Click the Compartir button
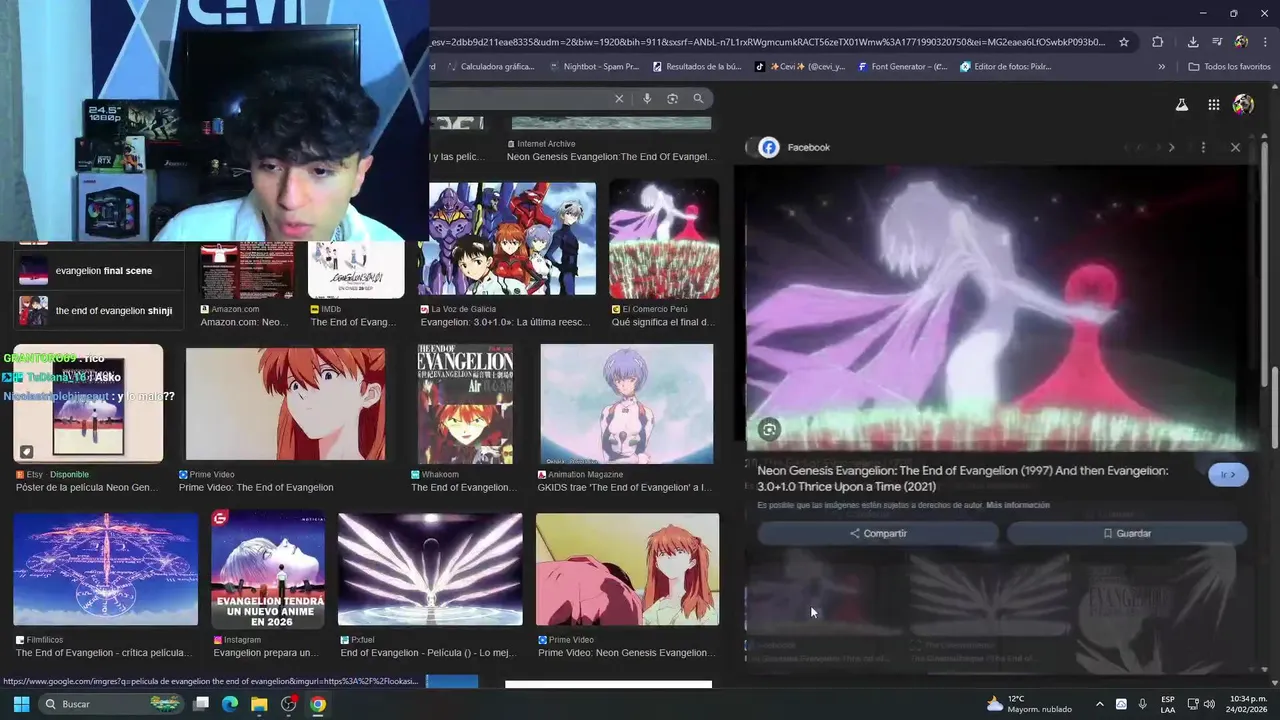The height and width of the screenshot is (720, 1280). point(878,533)
